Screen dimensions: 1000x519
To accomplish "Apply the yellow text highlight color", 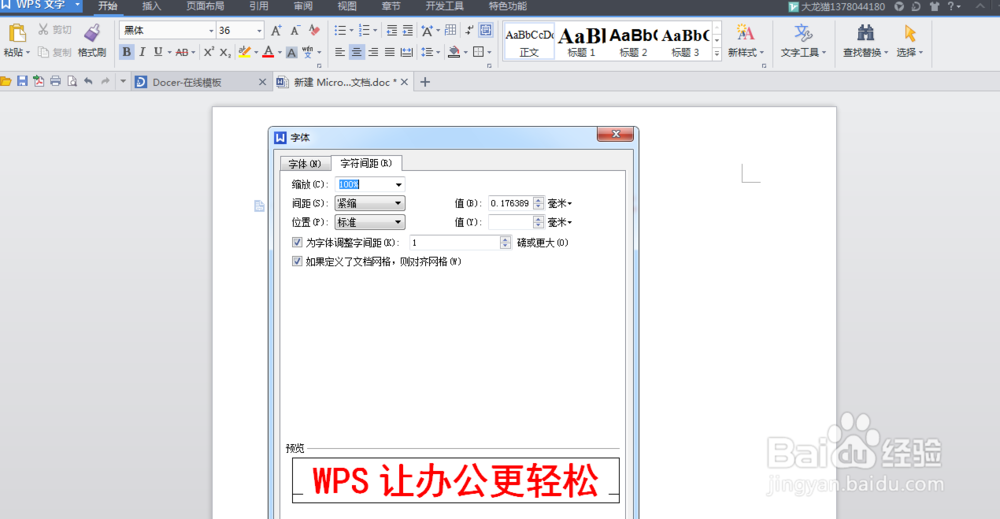I will pos(244,52).
